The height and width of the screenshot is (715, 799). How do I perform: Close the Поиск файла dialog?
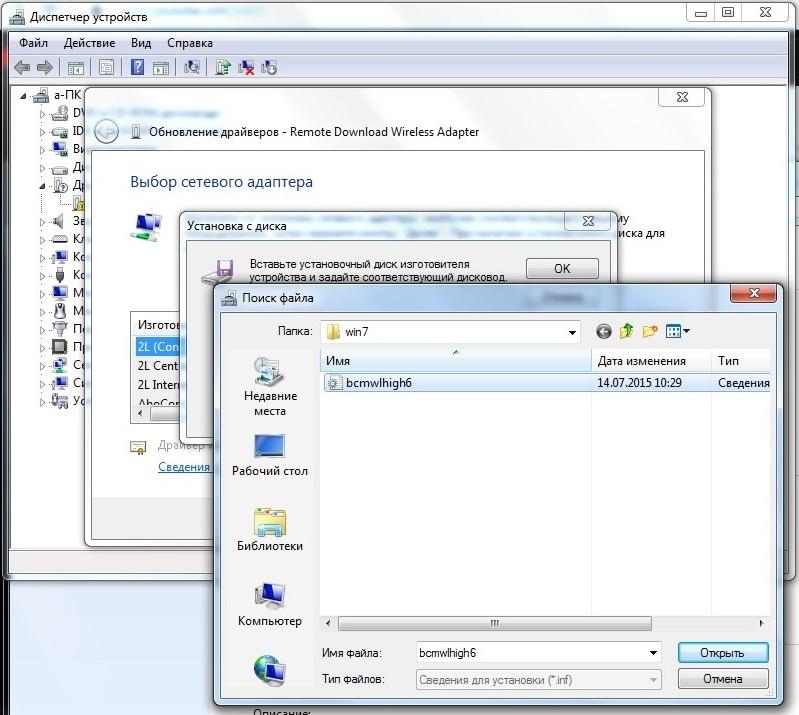[755, 293]
